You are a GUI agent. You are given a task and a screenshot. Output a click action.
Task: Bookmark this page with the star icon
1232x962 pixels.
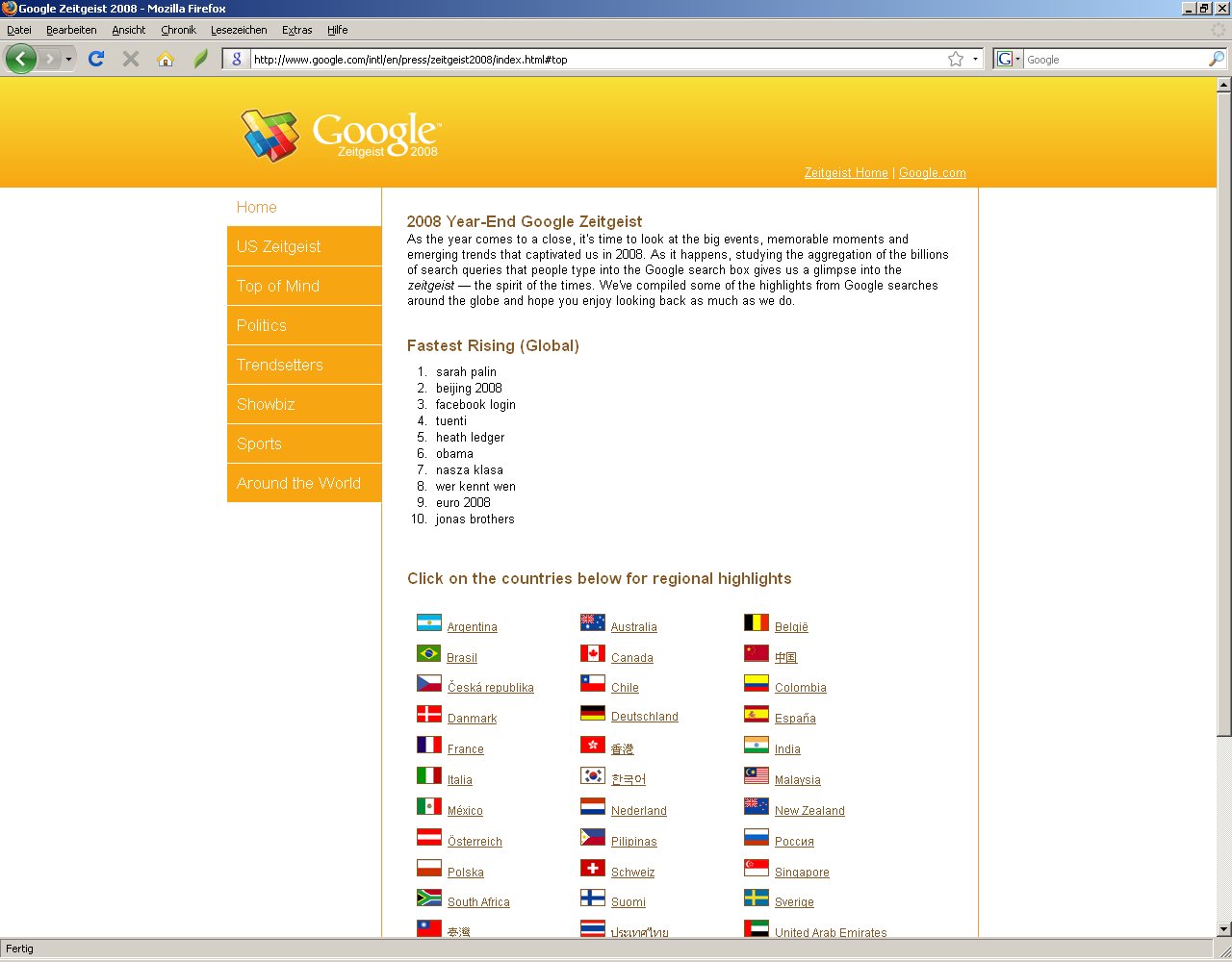coord(956,59)
